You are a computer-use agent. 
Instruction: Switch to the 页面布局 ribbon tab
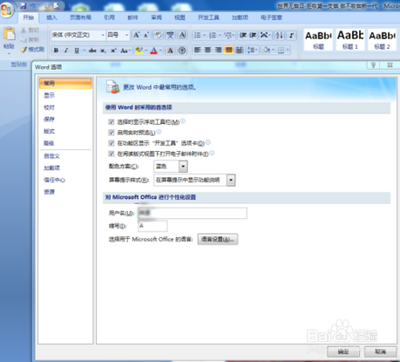[x=80, y=17]
